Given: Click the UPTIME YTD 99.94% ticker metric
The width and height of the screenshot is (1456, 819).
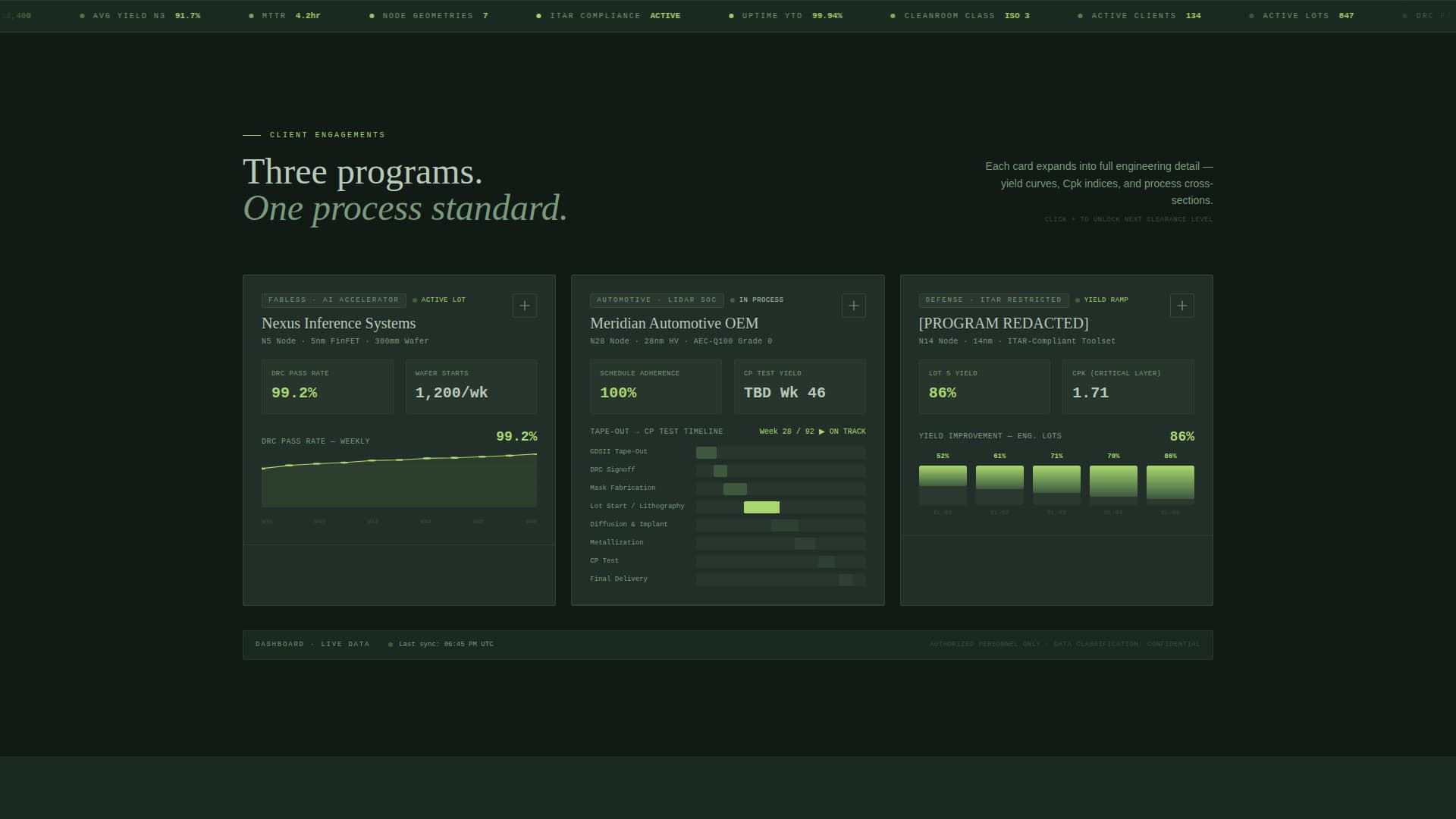Looking at the screenshot, I should [789, 15].
